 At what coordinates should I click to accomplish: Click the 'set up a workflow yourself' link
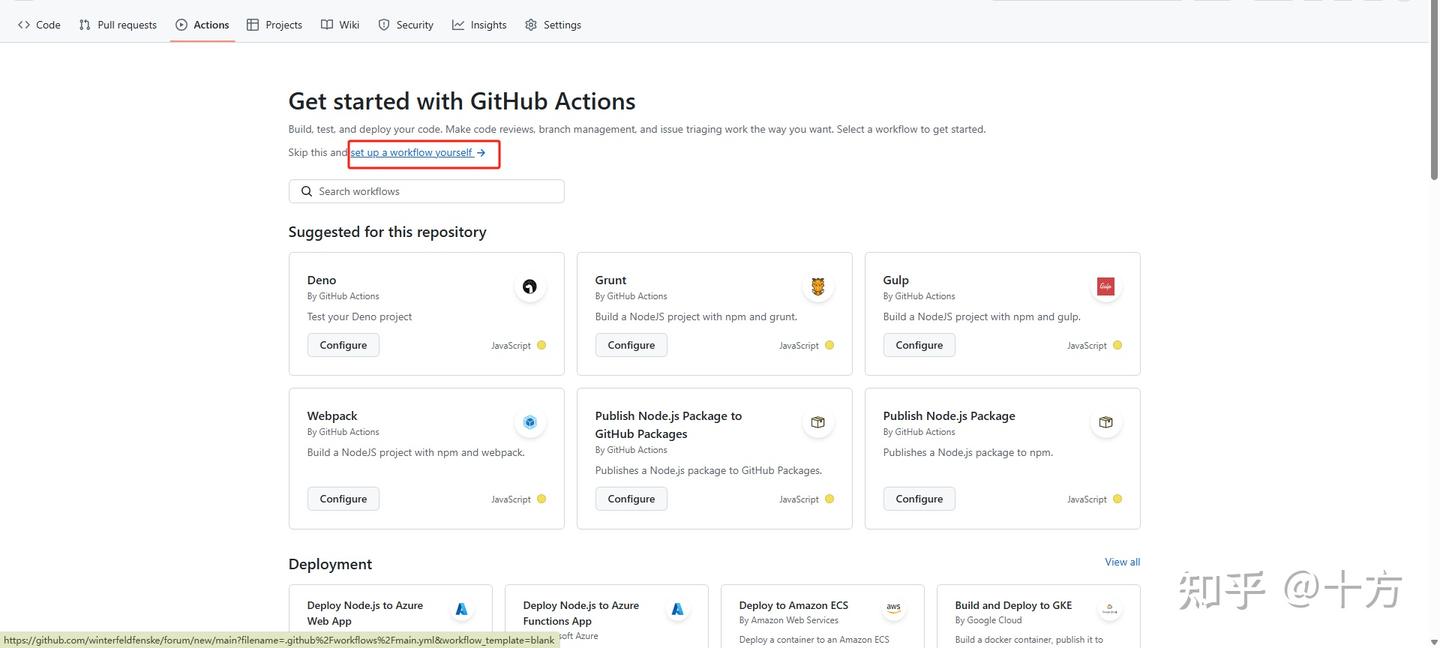coord(418,153)
